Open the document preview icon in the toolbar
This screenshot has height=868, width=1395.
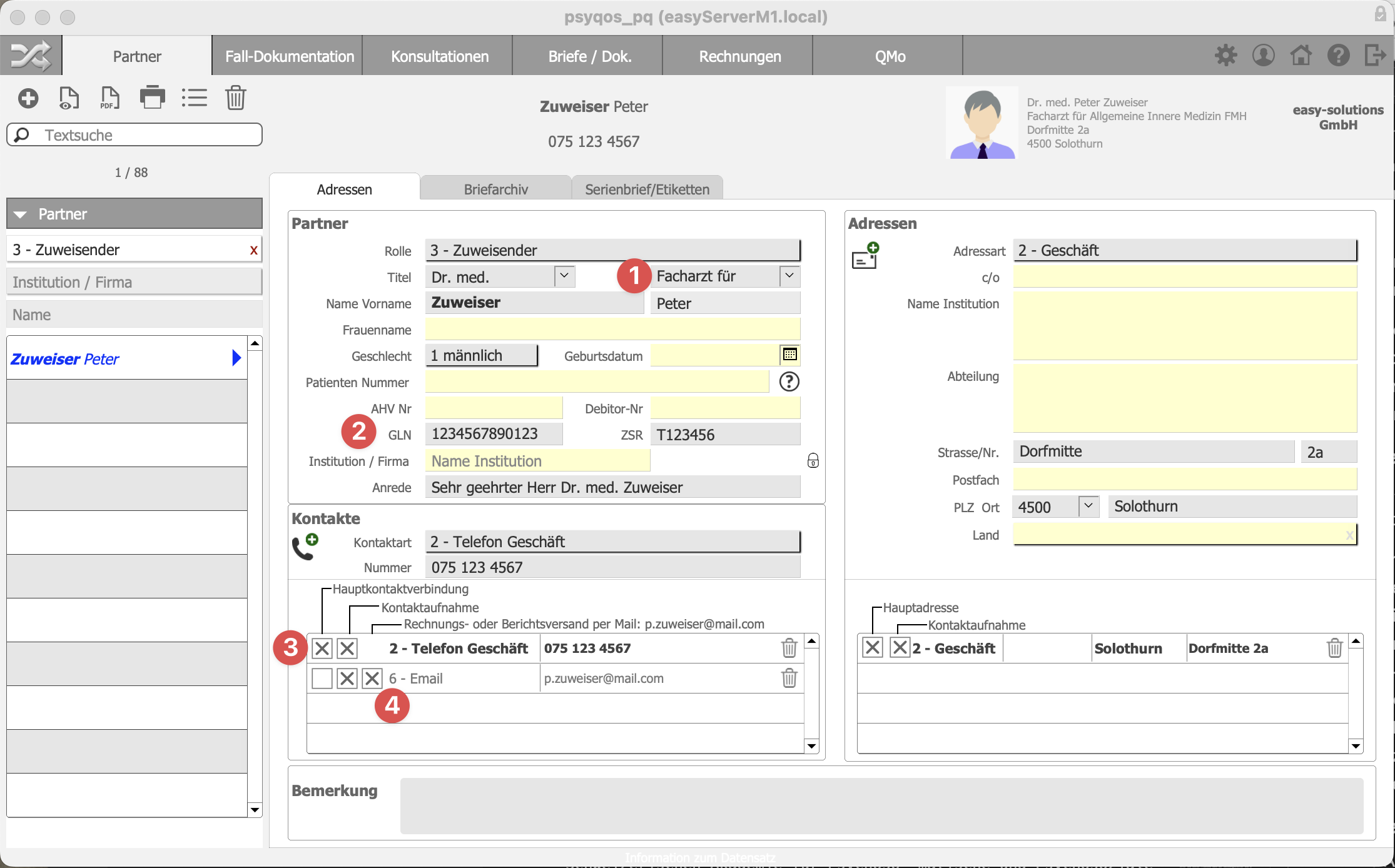pos(69,98)
